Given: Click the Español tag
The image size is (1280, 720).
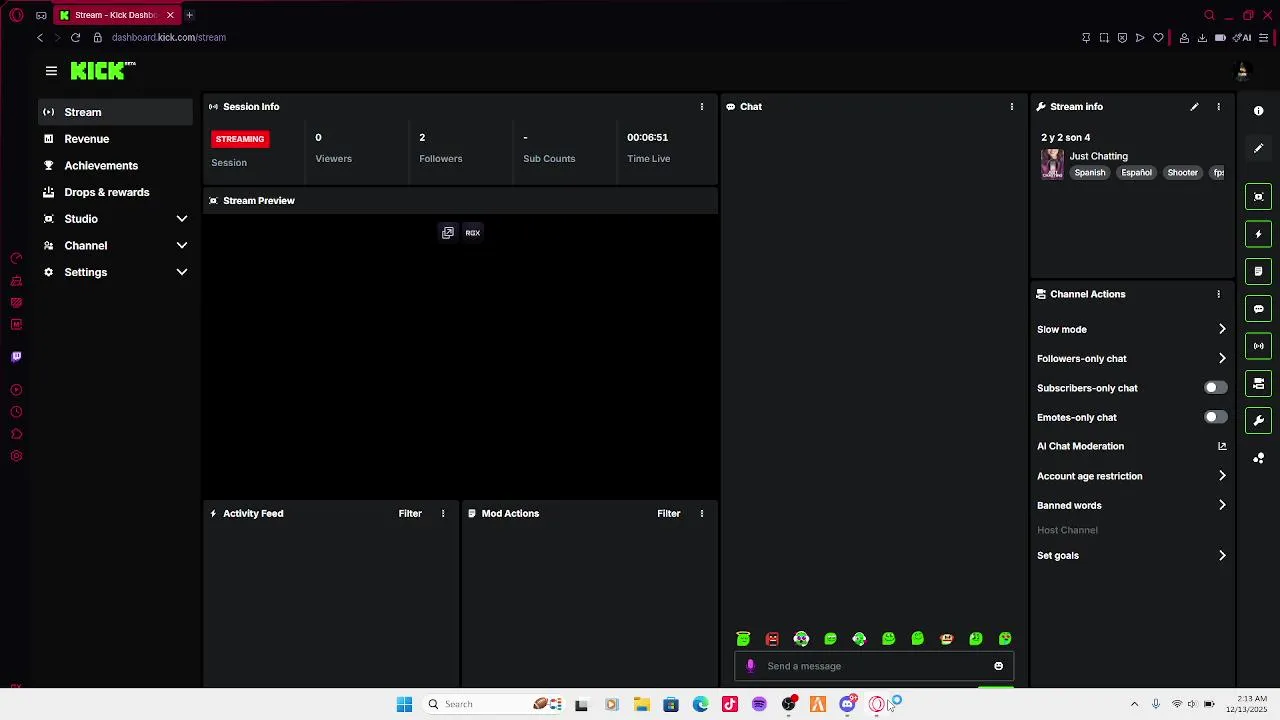Looking at the screenshot, I should 1137,173.
